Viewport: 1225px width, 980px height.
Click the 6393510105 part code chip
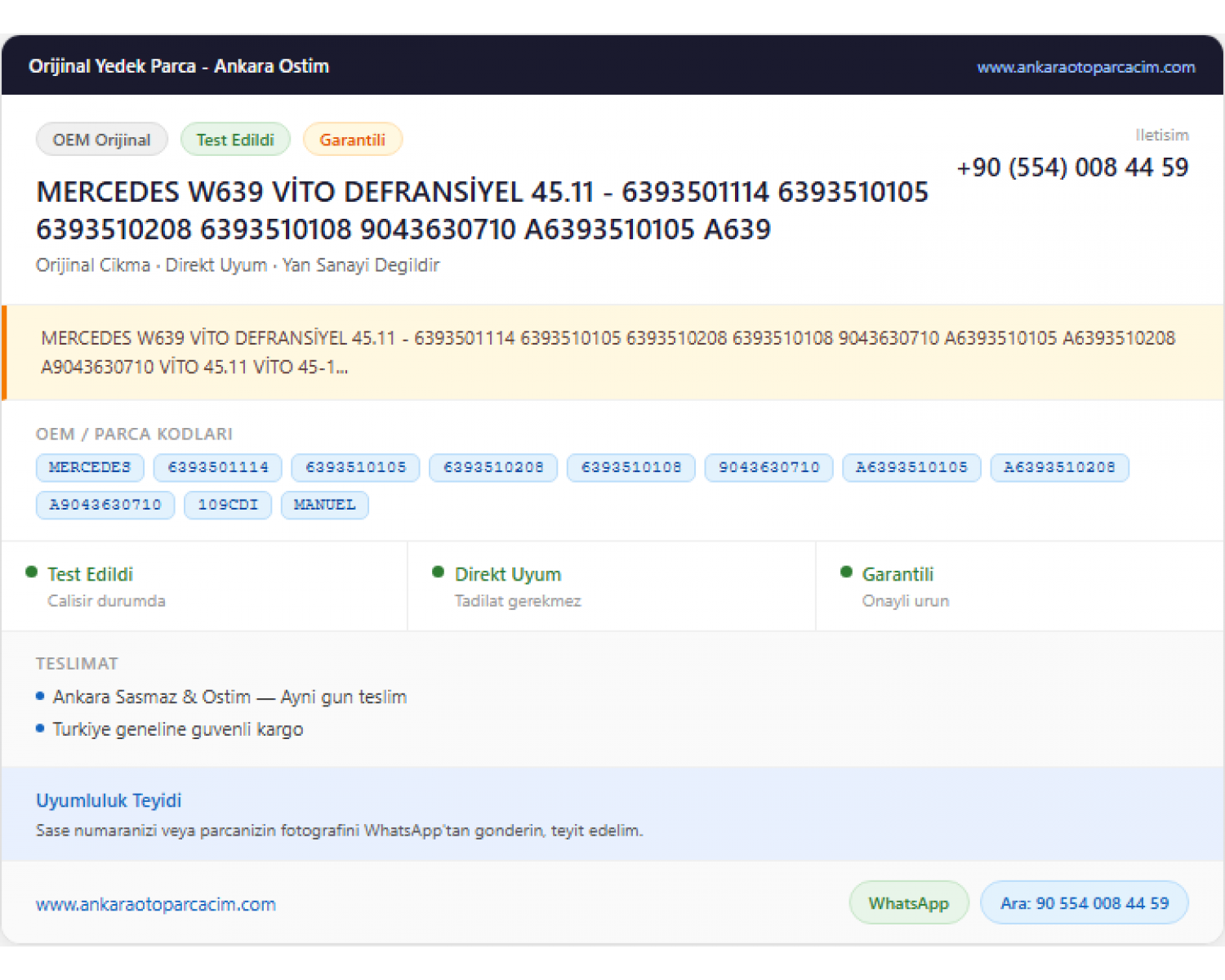pyautogui.click(x=355, y=468)
